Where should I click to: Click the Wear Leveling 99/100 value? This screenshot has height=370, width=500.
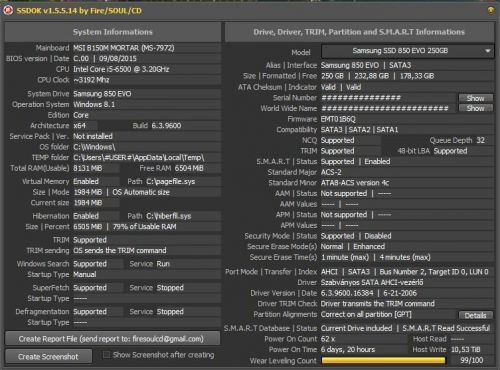coord(471,360)
